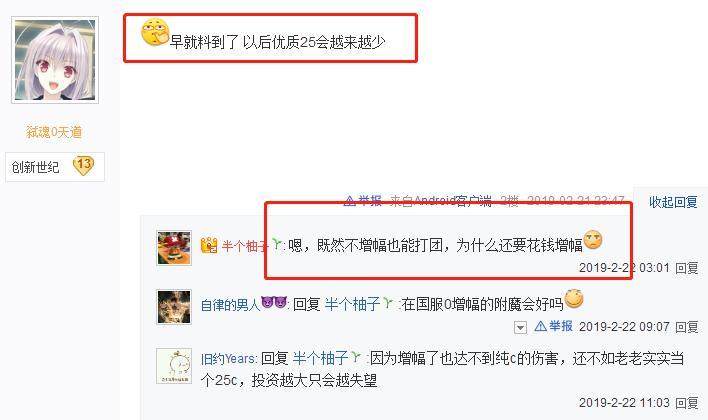Visit 自律的男人's profile link

(230, 305)
